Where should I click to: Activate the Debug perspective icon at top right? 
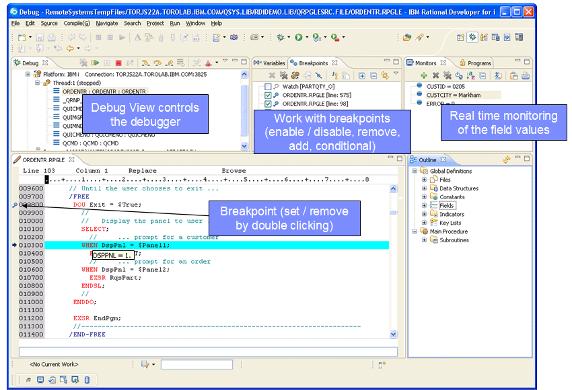[472, 37]
